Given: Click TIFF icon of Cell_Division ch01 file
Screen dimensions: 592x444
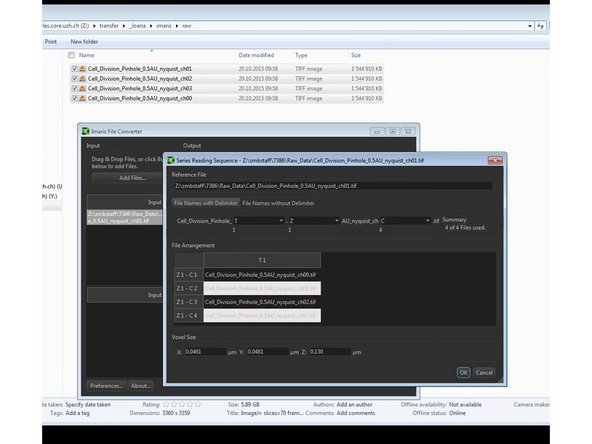Looking at the screenshot, I should pos(82,69).
